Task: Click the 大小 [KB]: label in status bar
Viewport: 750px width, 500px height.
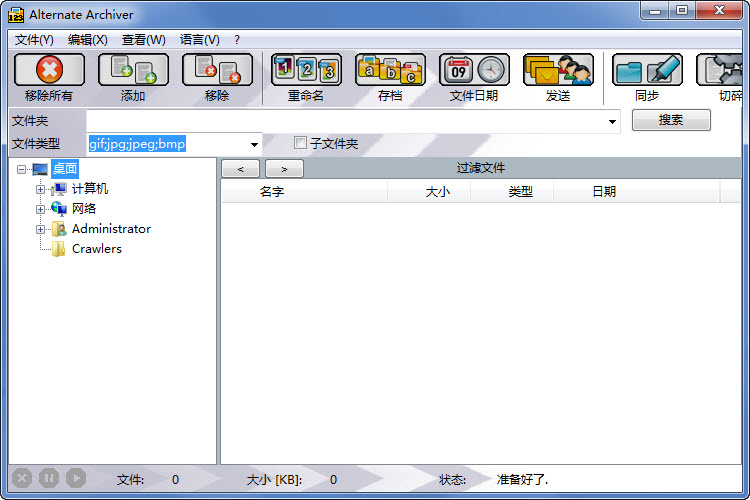Action: 275,479
